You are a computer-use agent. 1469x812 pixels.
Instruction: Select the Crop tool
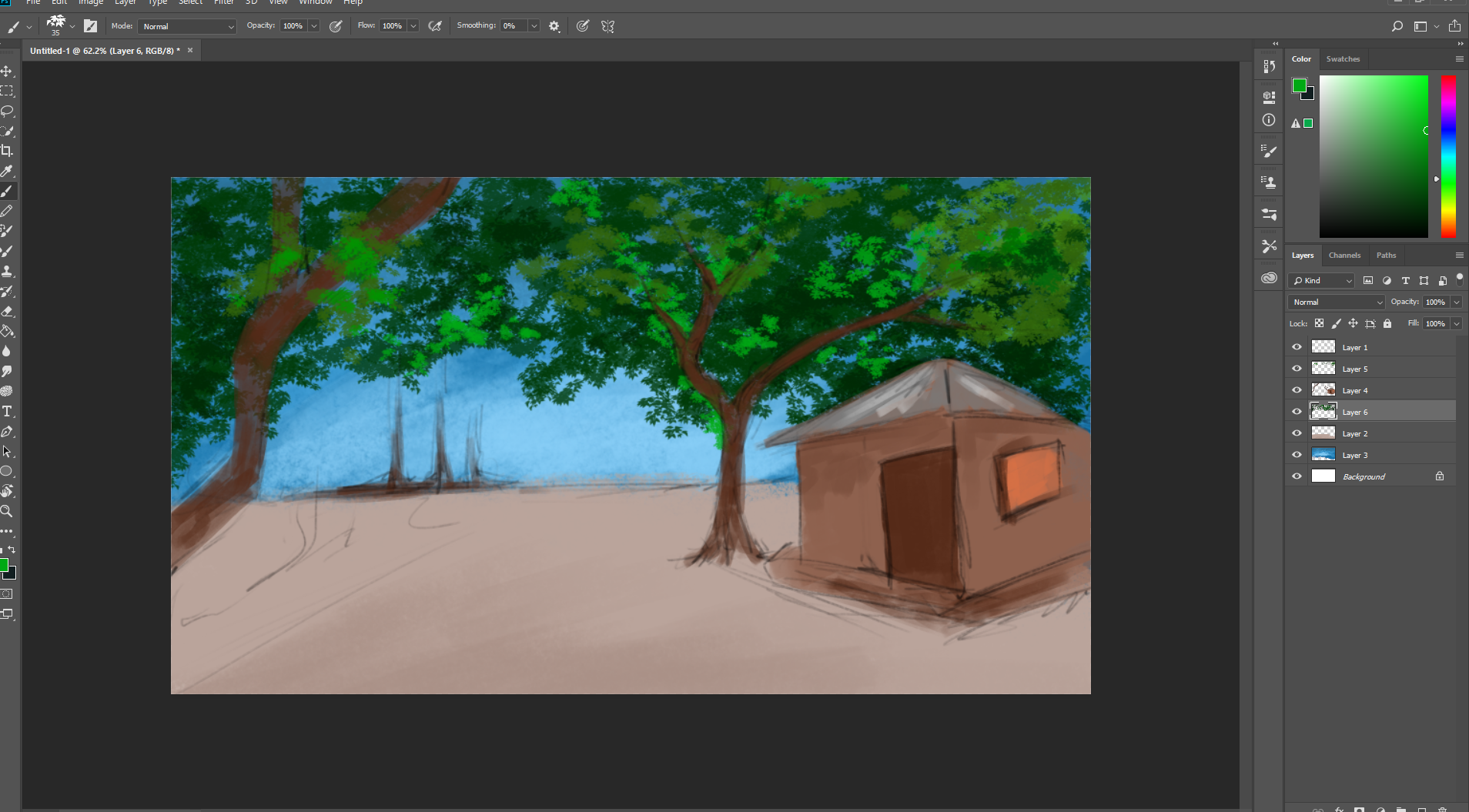tap(7, 151)
